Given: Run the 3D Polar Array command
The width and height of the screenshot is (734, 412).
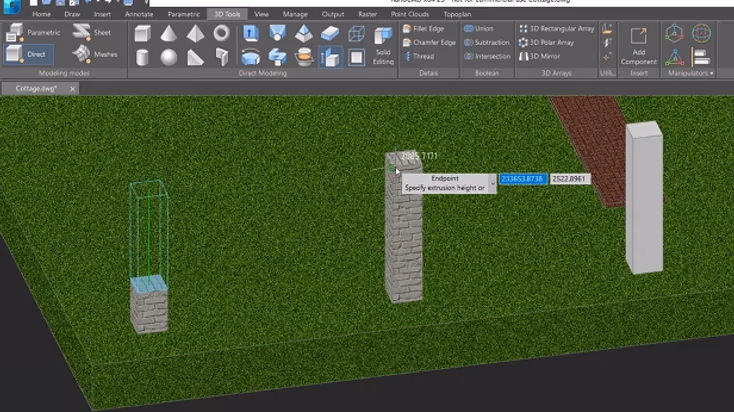Looking at the screenshot, I should [x=546, y=42].
